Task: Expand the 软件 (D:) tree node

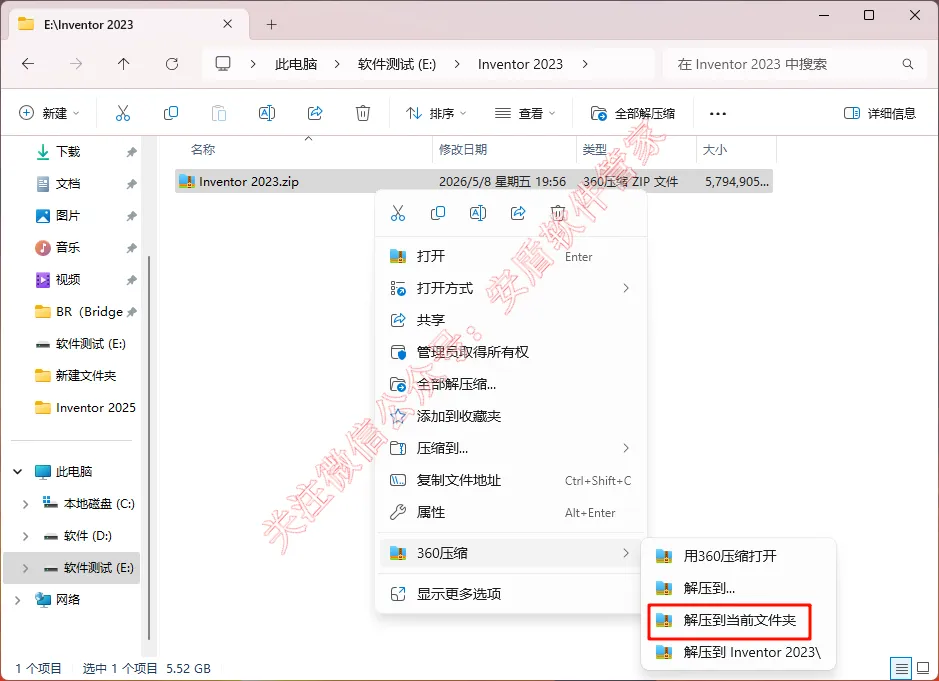Action: (25, 536)
